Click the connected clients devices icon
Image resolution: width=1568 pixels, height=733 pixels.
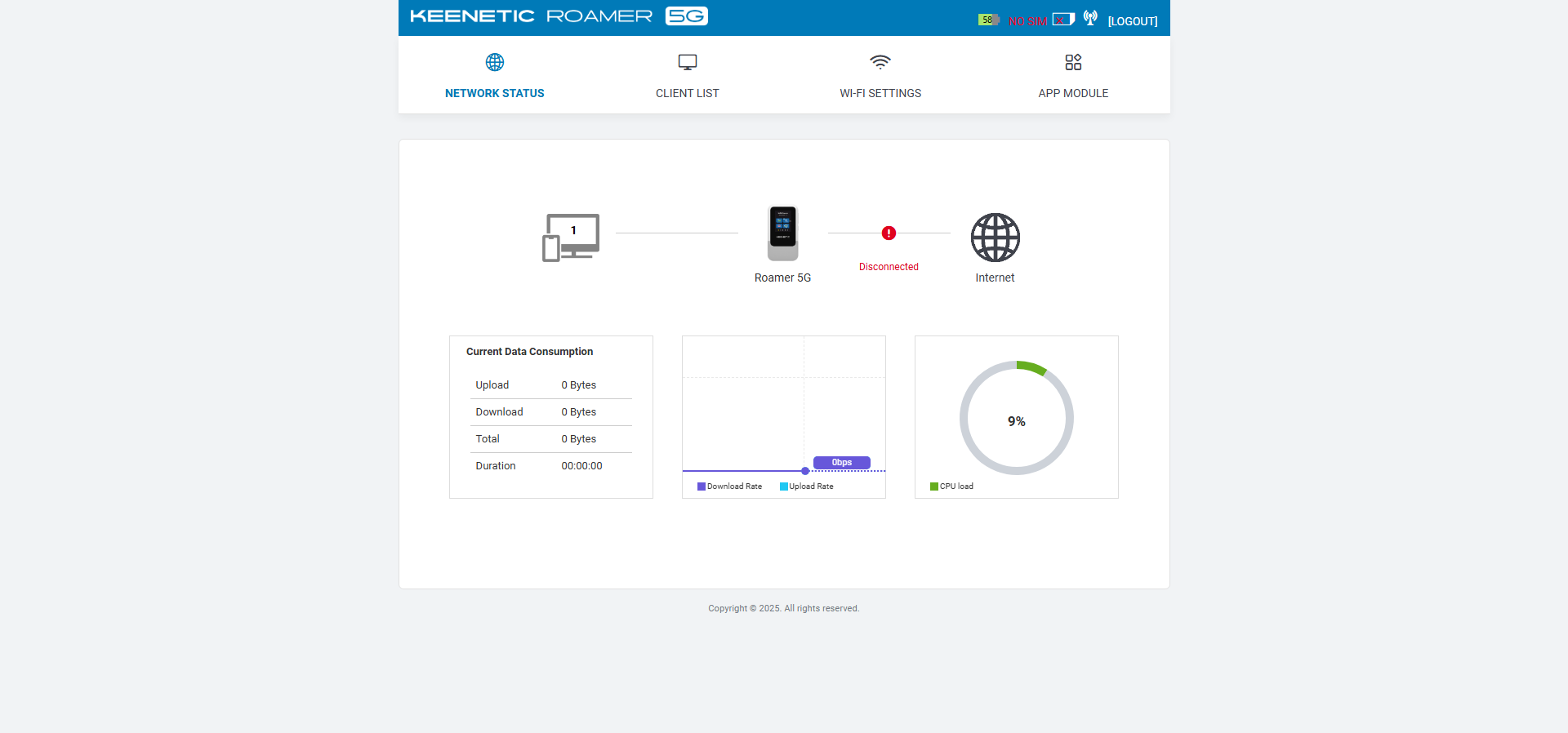pyautogui.click(x=571, y=238)
